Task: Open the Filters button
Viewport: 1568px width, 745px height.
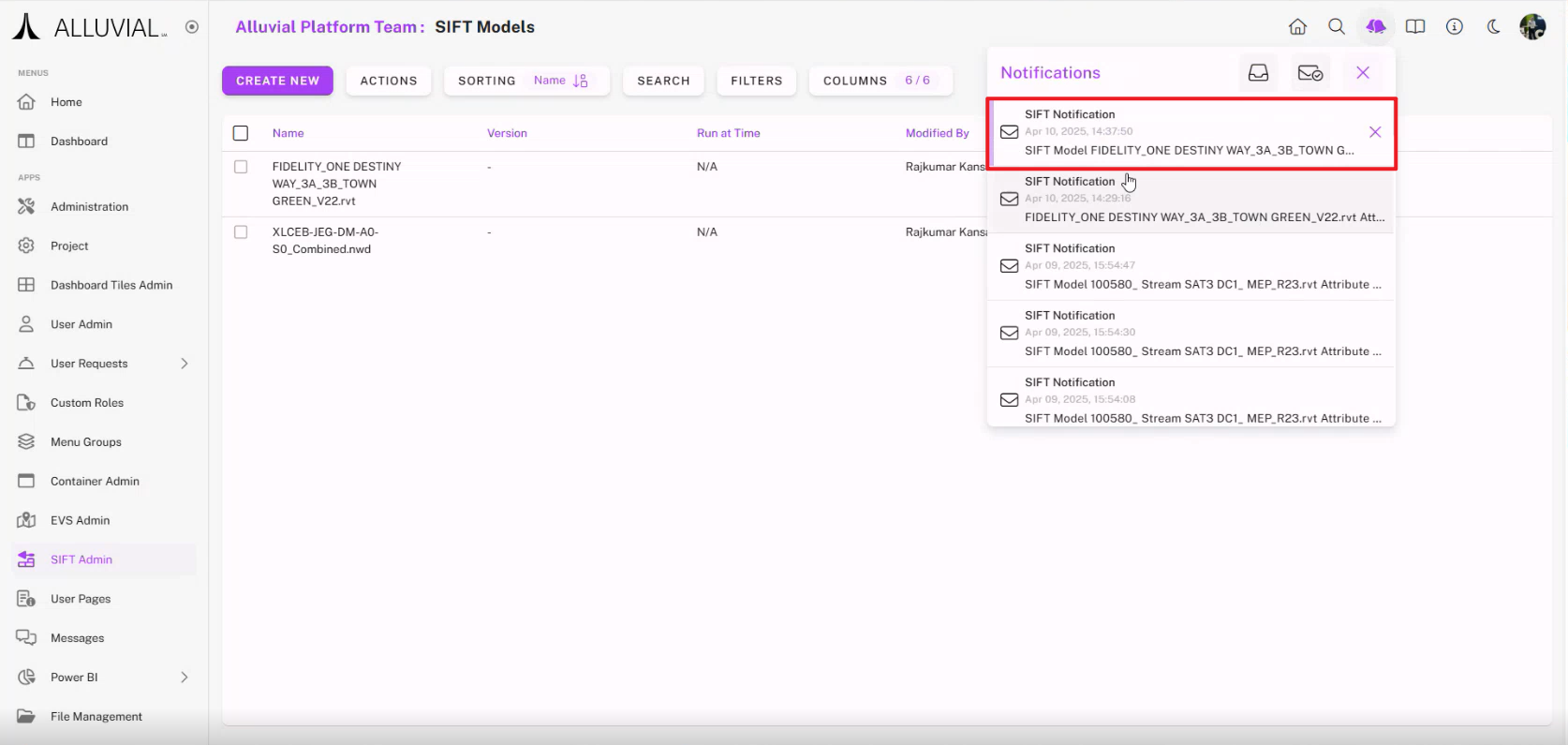Action: (x=756, y=81)
